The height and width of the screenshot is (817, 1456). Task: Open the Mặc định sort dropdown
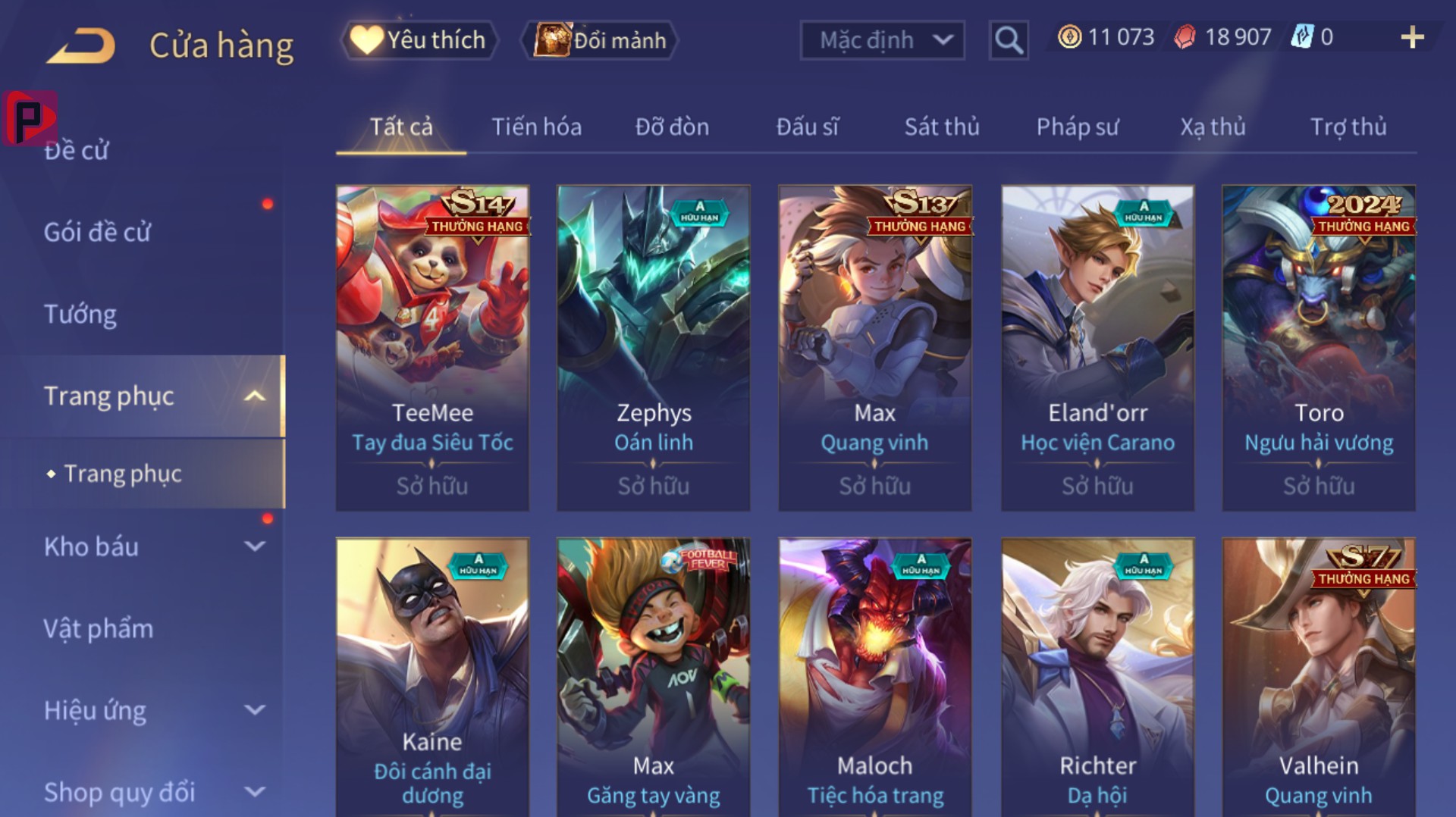pyautogui.click(x=882, y=39)
